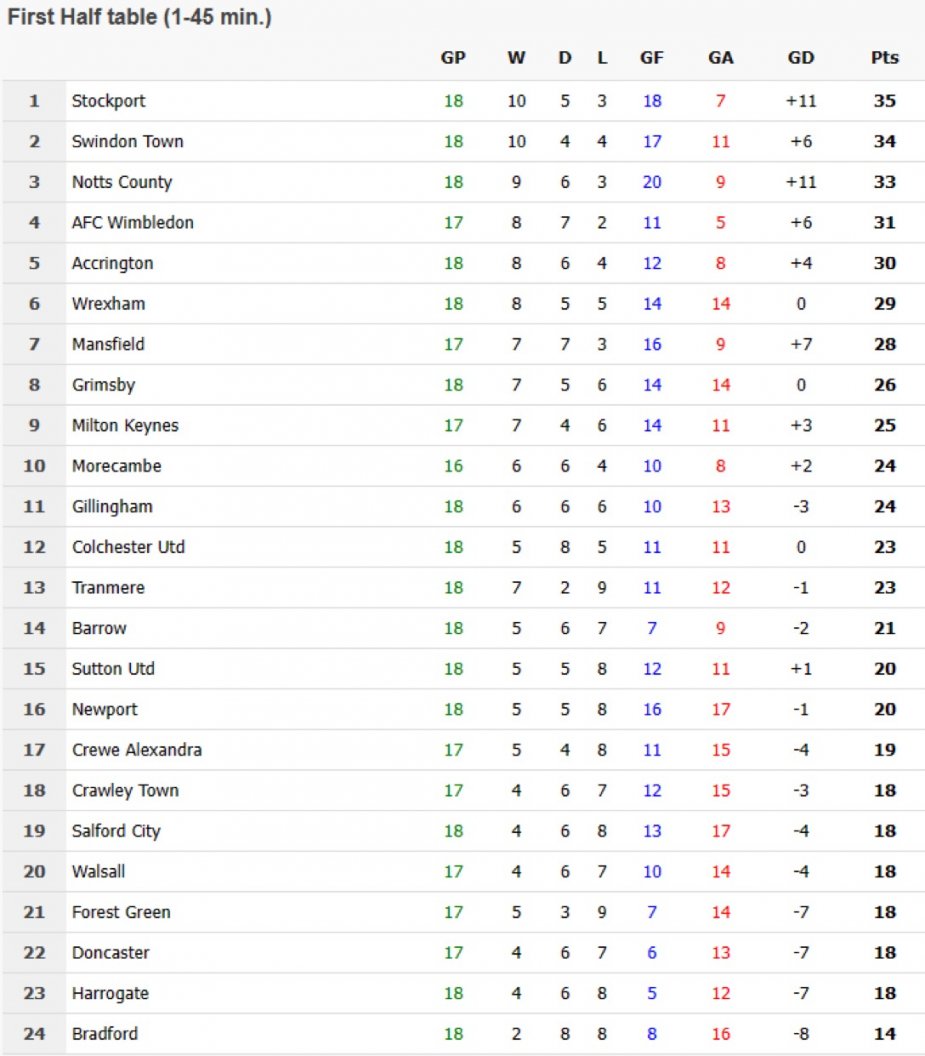Click the AFC Wimbledon team link
This screenshot has height=1056, width=925.
[132, 223]
